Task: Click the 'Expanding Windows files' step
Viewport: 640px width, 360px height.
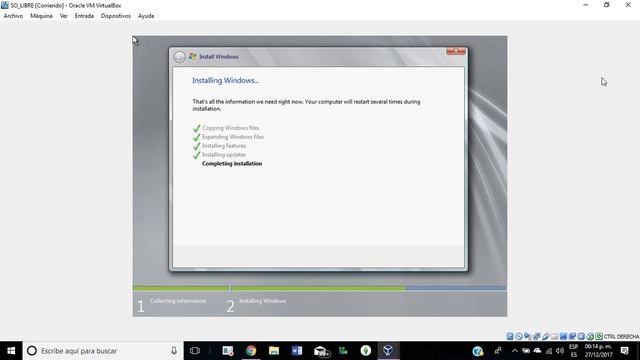Action: pos(233,137)
